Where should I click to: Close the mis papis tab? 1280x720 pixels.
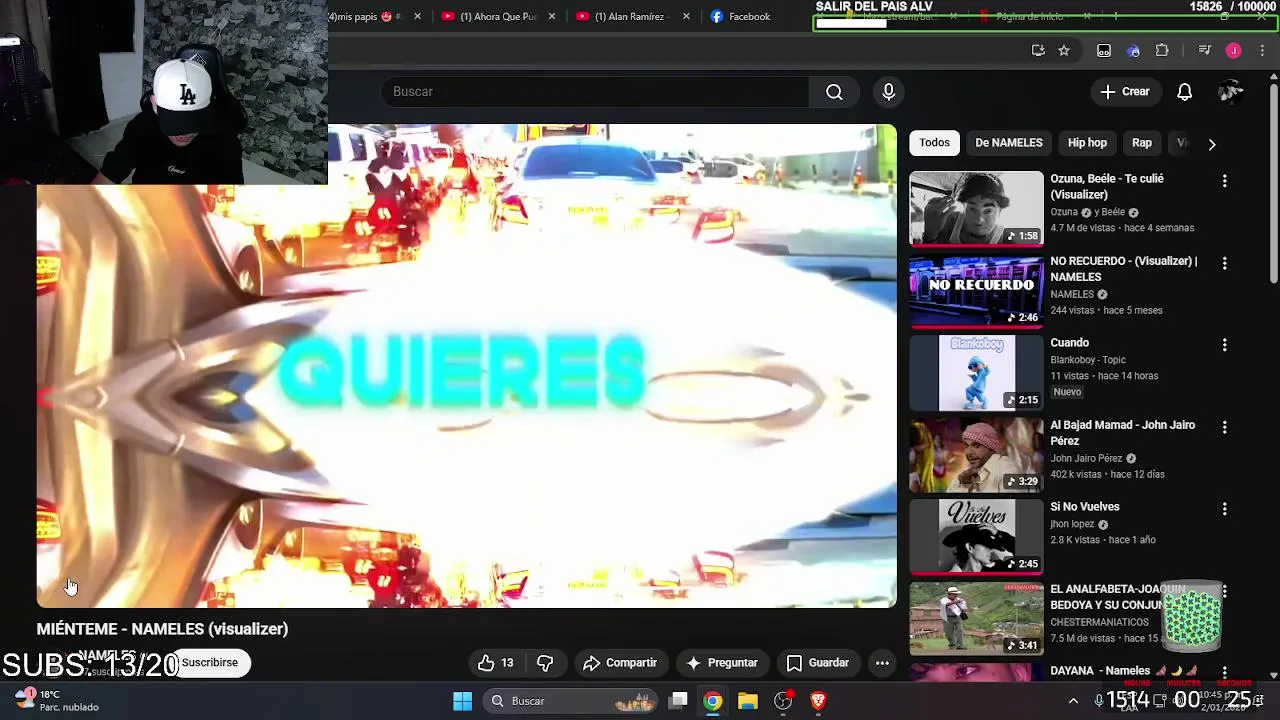417,16
